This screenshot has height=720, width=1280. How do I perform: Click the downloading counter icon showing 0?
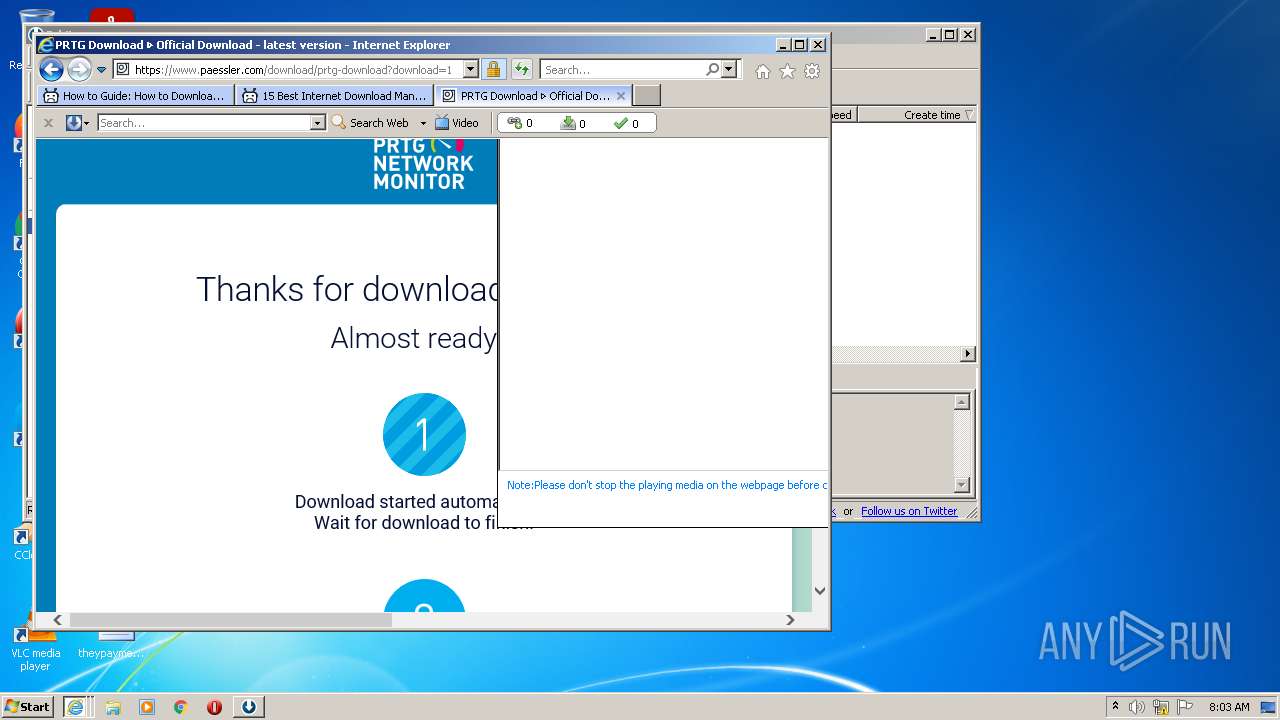[574, 123]
